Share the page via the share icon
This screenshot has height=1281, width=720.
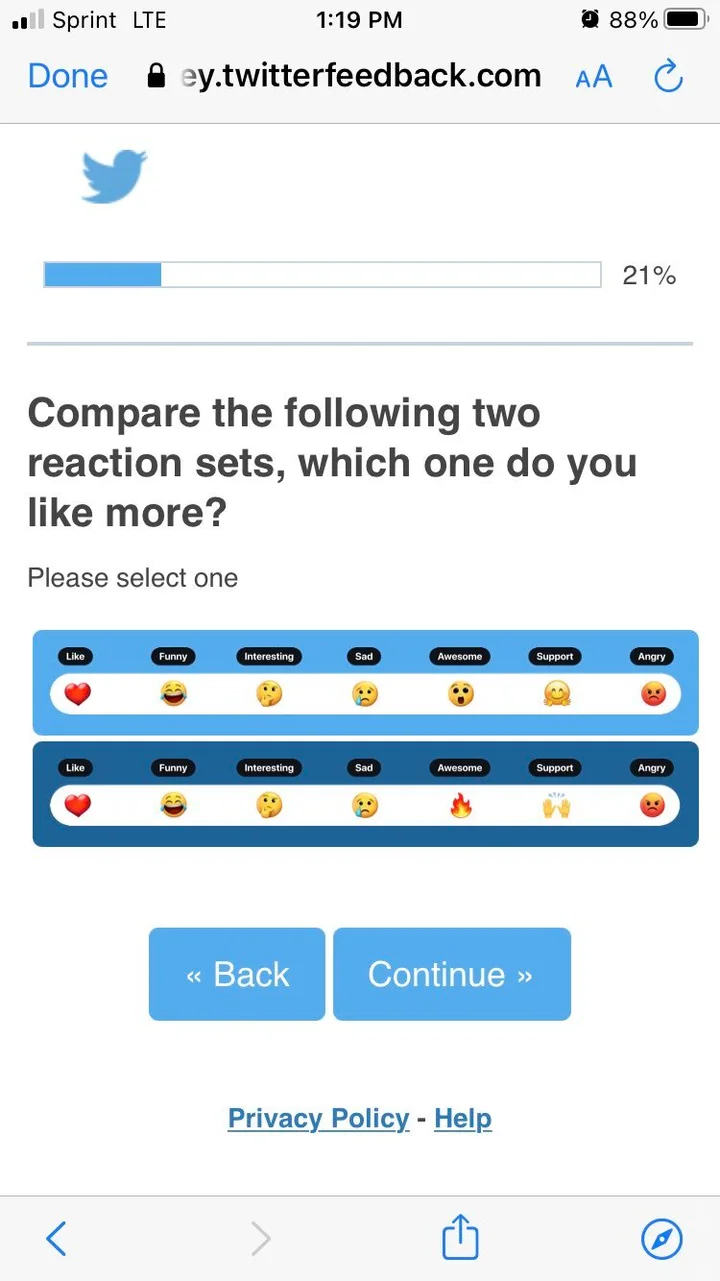[x=459, y=1237]
